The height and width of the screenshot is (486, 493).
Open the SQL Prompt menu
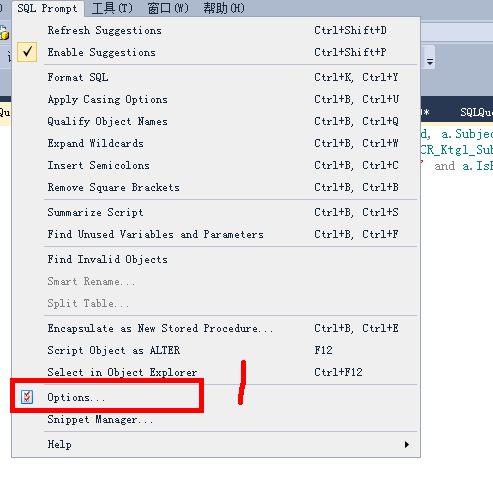(x=47, y=8)
